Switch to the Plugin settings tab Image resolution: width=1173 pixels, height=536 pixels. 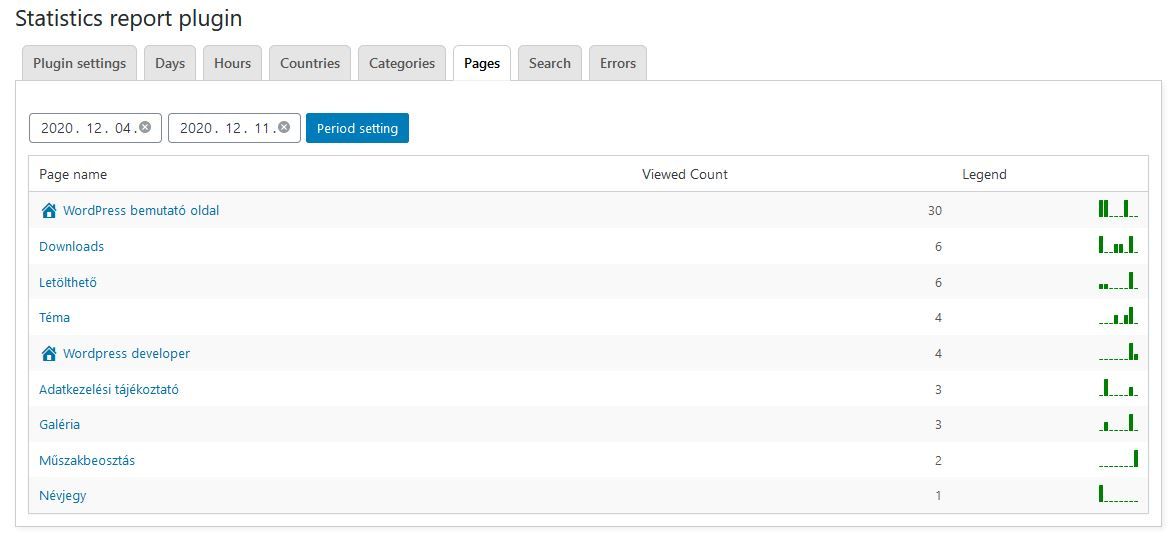[x=79, y=63]
